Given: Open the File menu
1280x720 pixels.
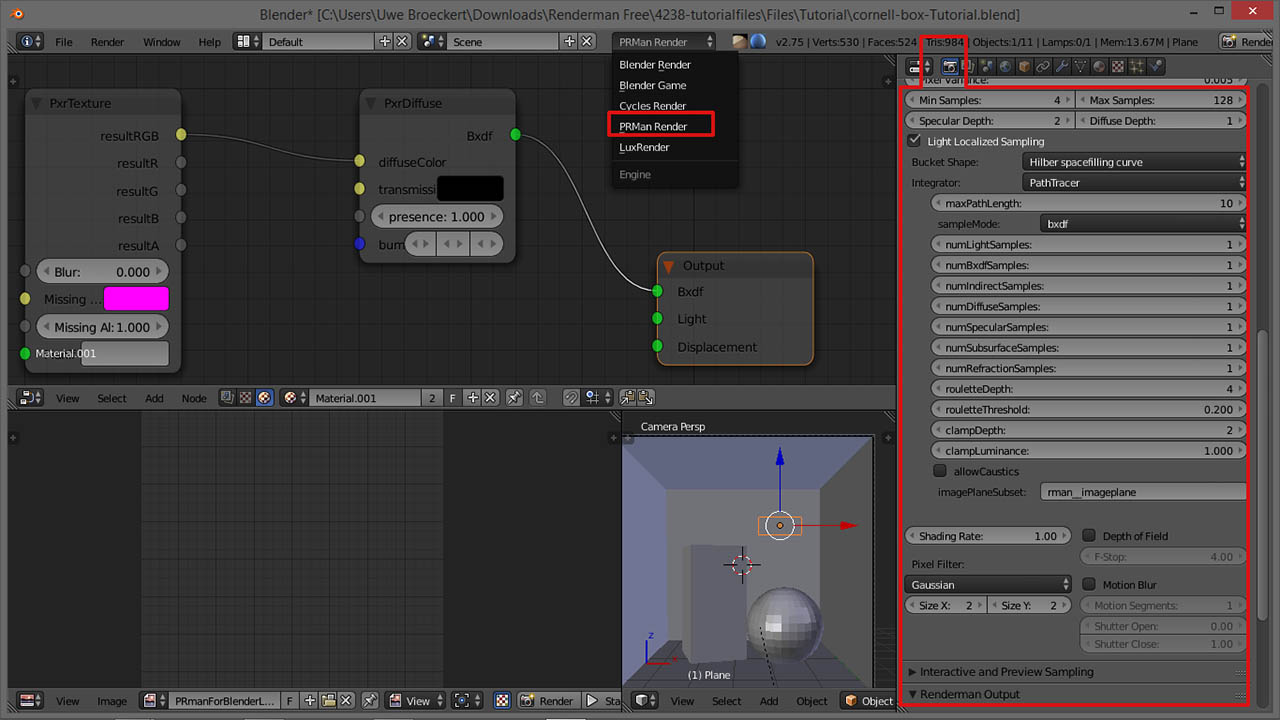Looking at the screenshot, I should pos(64,42).
